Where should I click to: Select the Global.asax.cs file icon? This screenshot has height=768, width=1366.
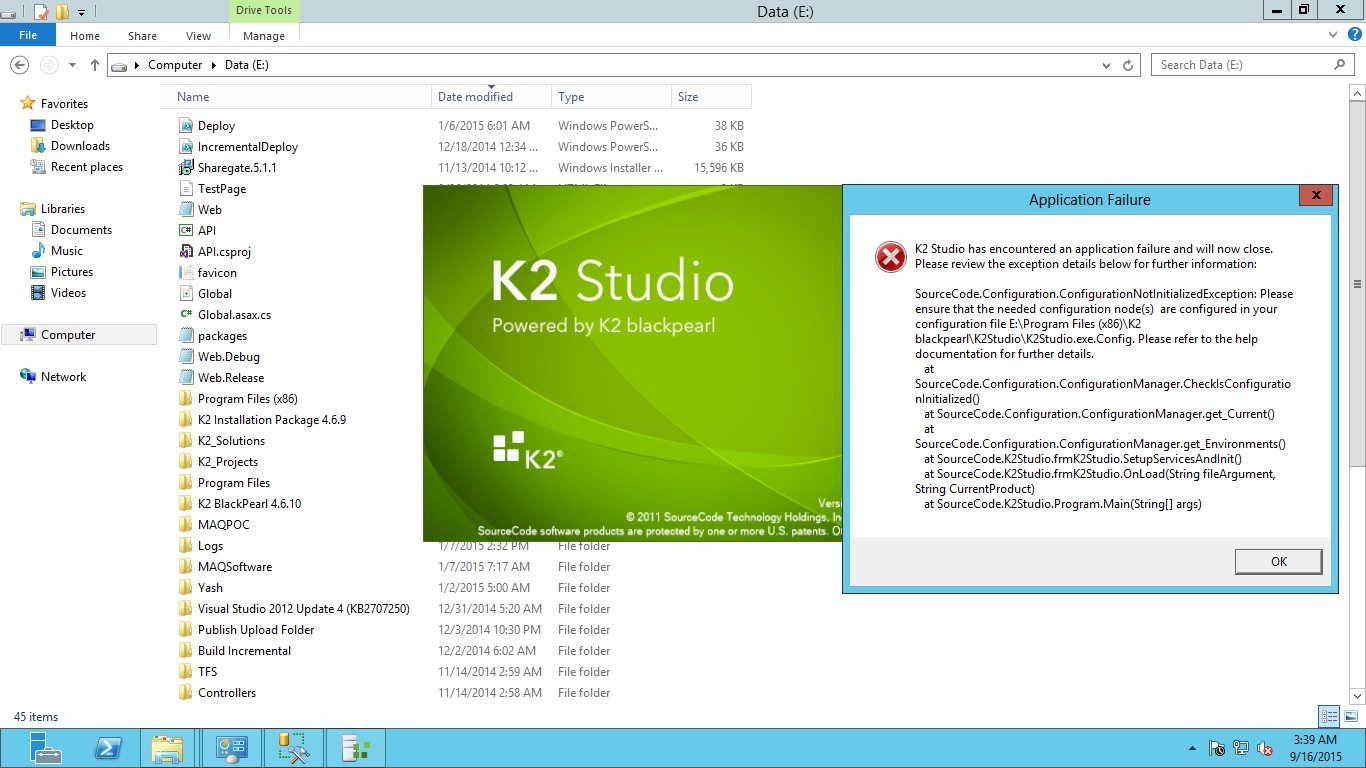(185, 315)
